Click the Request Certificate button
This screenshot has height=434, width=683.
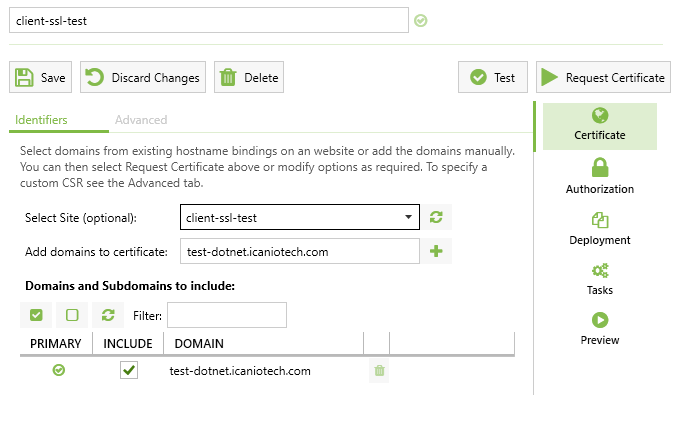(603, 77)
